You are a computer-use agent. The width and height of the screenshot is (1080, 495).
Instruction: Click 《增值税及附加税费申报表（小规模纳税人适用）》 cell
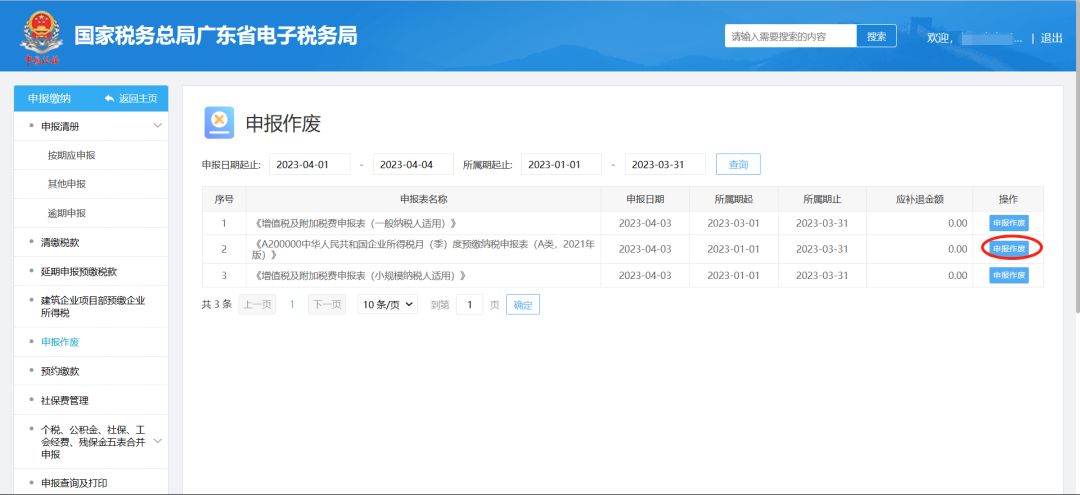tap(424, 275)
